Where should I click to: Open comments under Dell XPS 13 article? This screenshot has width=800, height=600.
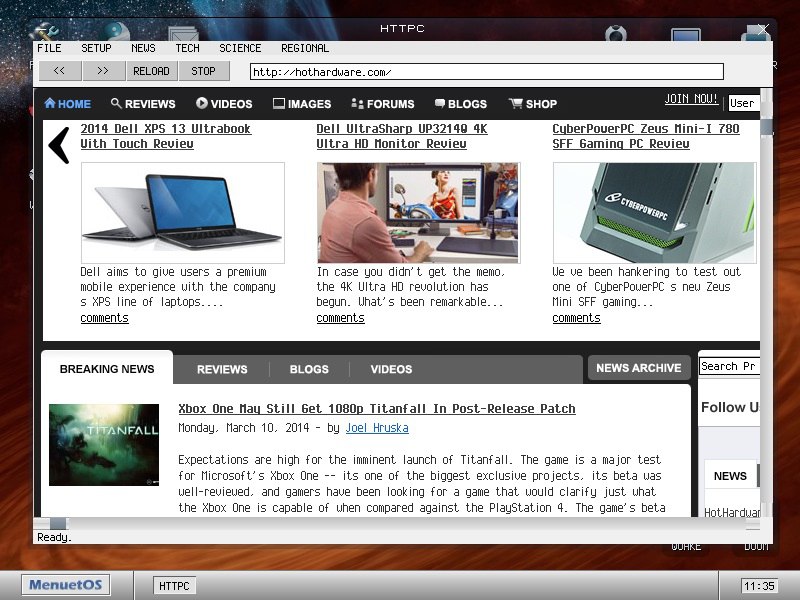tap(104, 318)
